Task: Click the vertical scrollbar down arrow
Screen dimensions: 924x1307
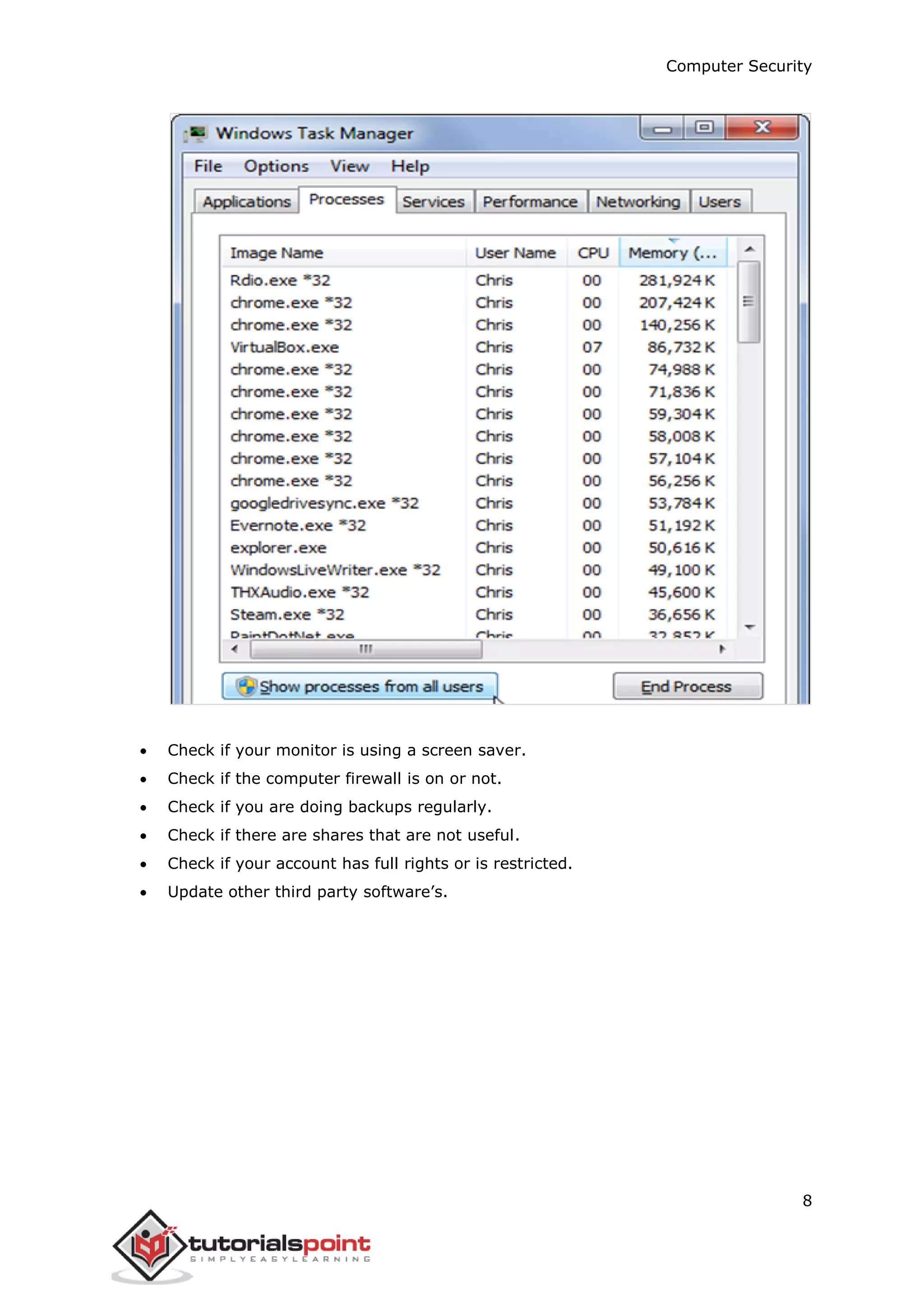Action: 749,627
